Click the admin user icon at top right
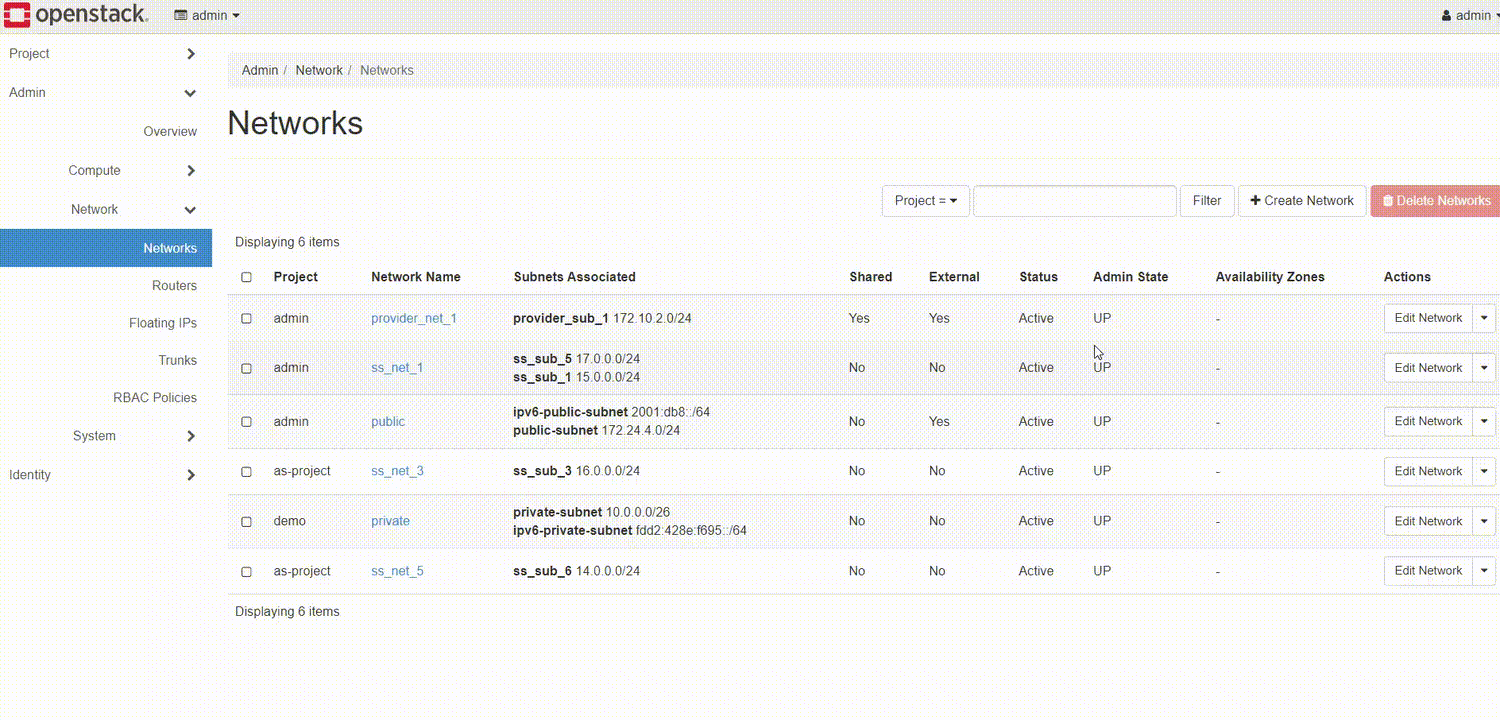Viewport: 1500px width, 720px height. coord(1446,16)
